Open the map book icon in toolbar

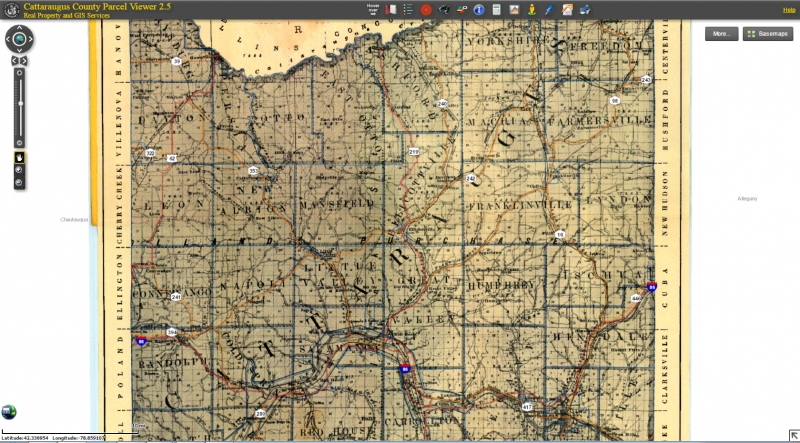[x=391, y=10]
